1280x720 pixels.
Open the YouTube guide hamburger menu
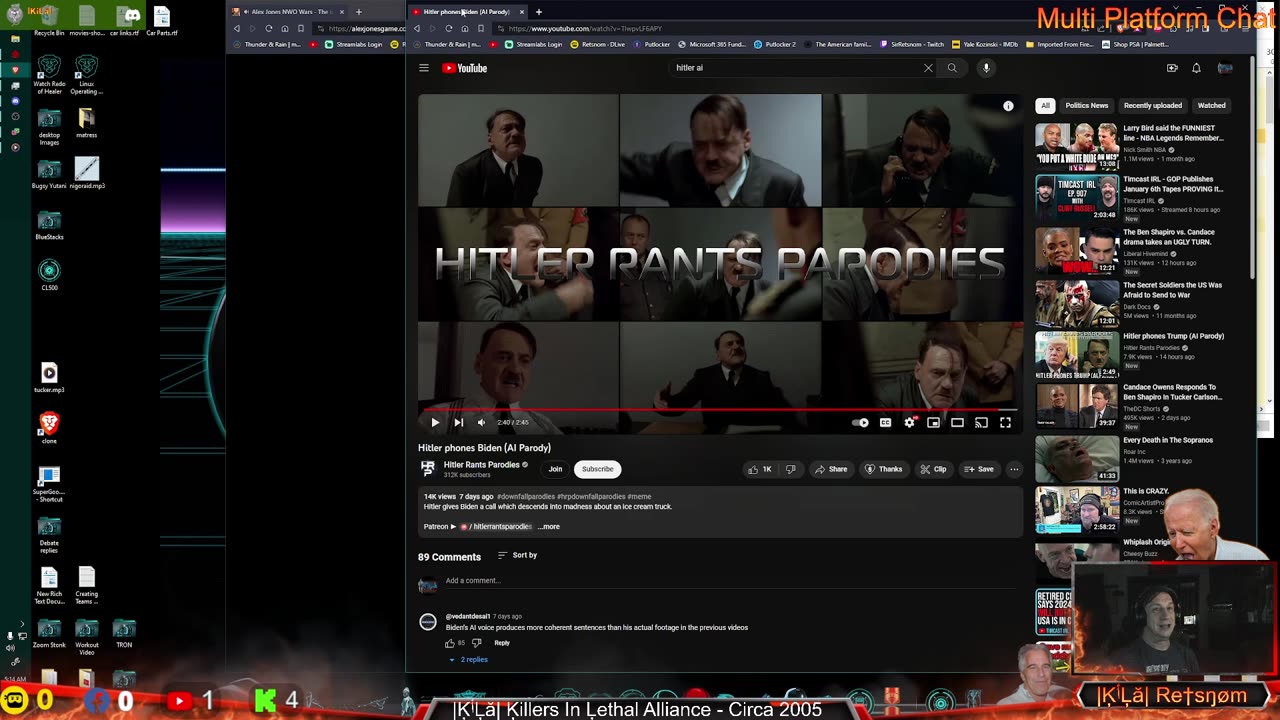pyautogui.click(x=424, y=68)
